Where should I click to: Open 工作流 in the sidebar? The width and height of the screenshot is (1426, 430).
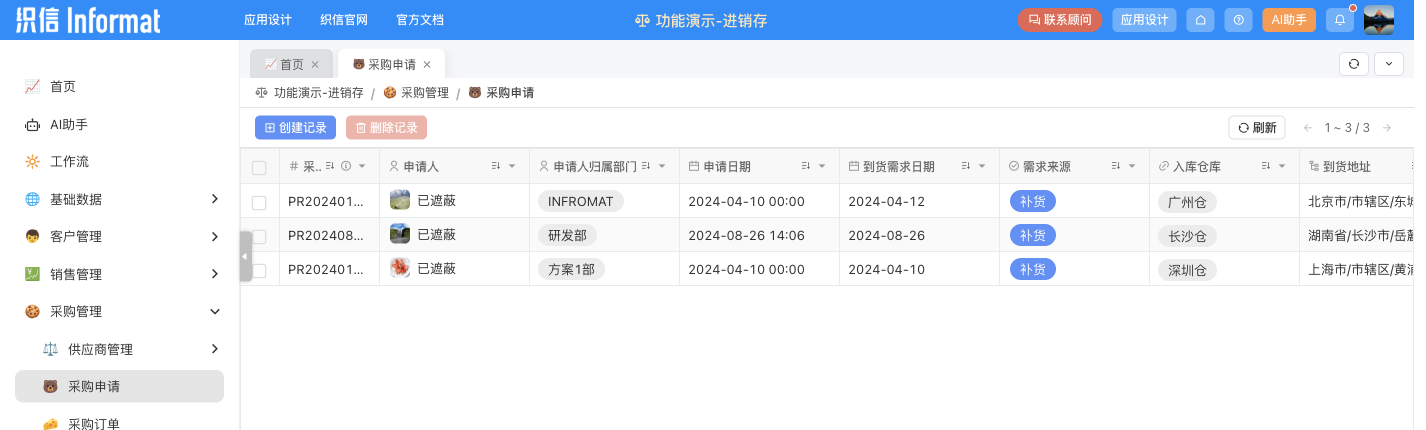pyautogui.click(x=119, y=162)
